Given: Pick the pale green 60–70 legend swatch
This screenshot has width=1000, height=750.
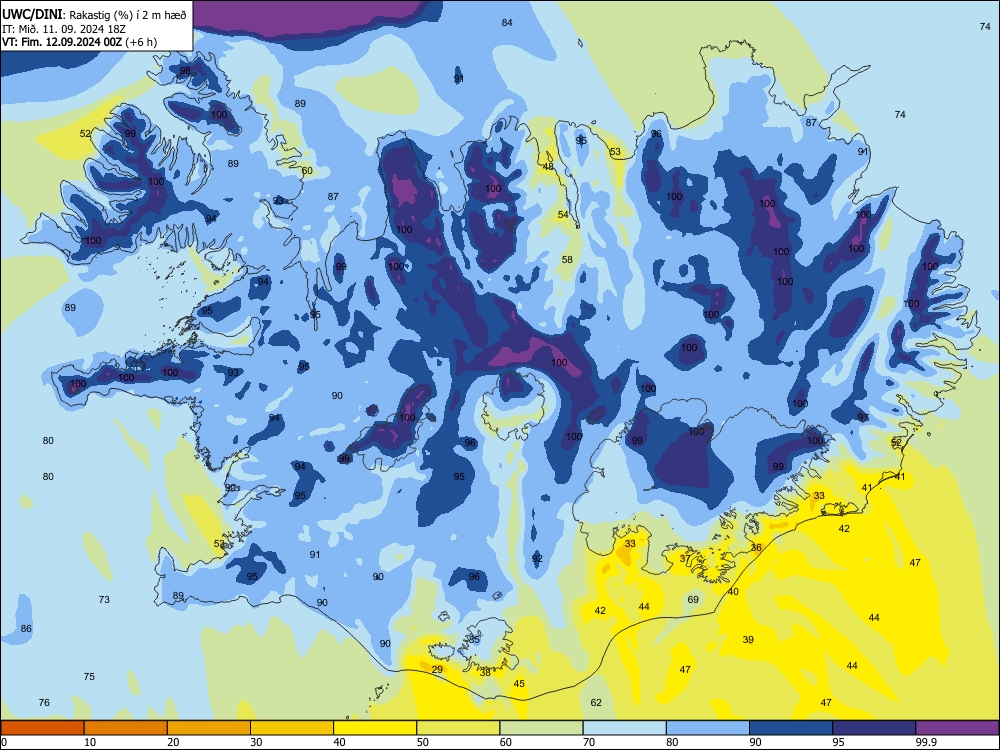Looking at the screenshot, I should coord(541,728).
